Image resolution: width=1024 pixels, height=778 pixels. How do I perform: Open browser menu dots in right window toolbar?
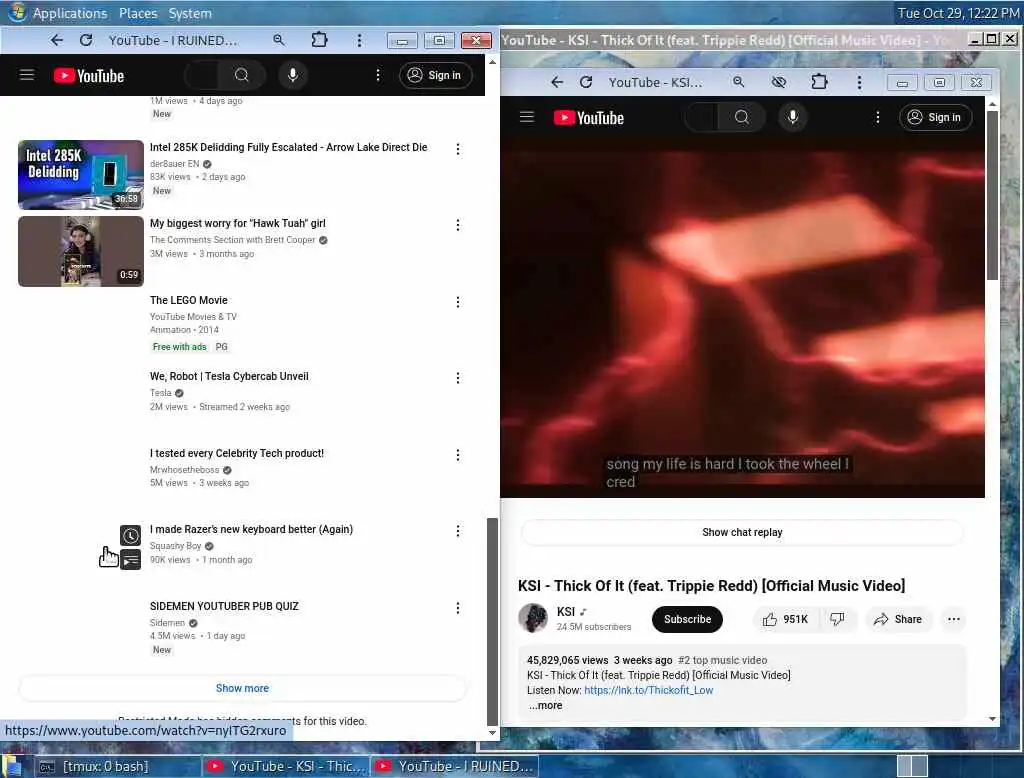point(859,82)
